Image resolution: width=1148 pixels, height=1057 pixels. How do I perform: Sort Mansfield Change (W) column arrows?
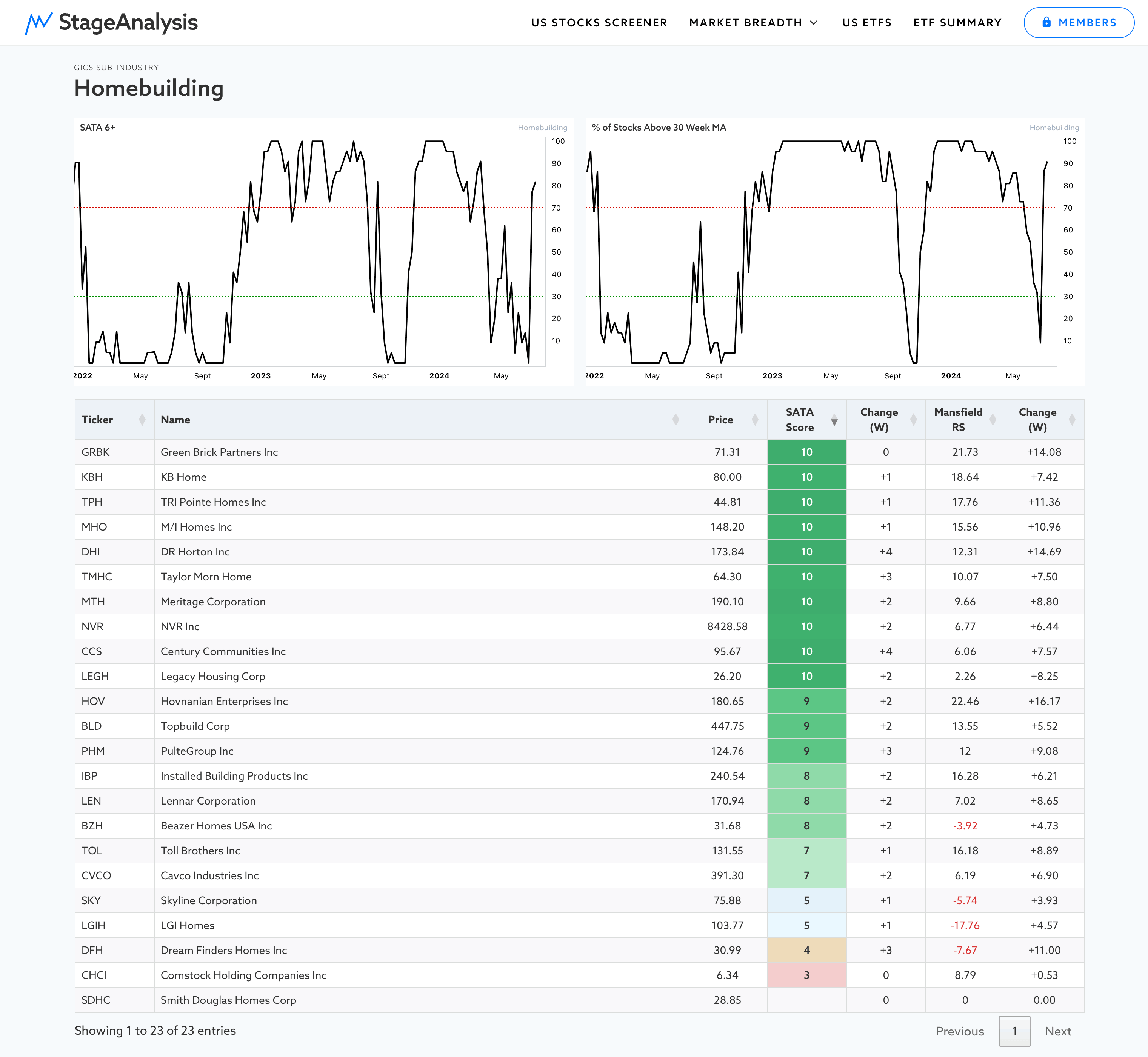(x=1072, y=420)
